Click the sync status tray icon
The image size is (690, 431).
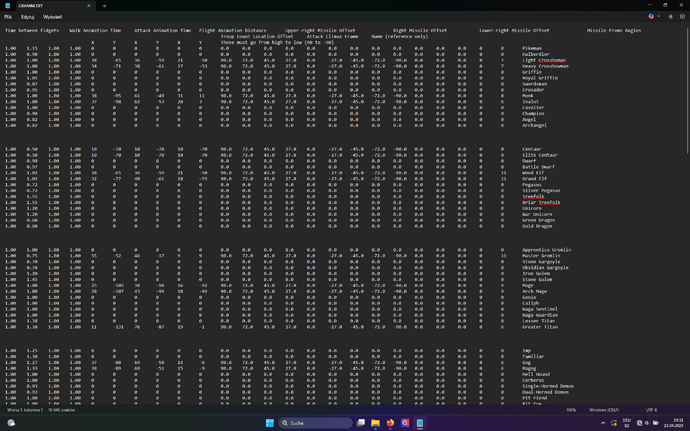[614, 423]
